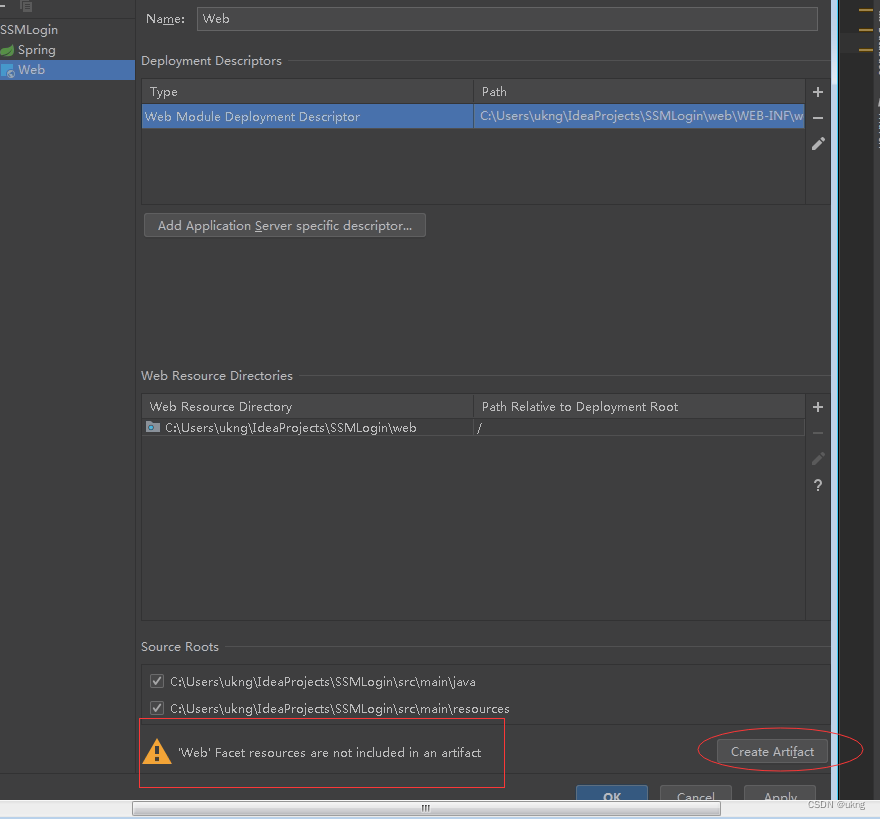The width and height of the screenshot is (880, 819).
Task: Click the warning triangle icon
Action: click(157, 750)
